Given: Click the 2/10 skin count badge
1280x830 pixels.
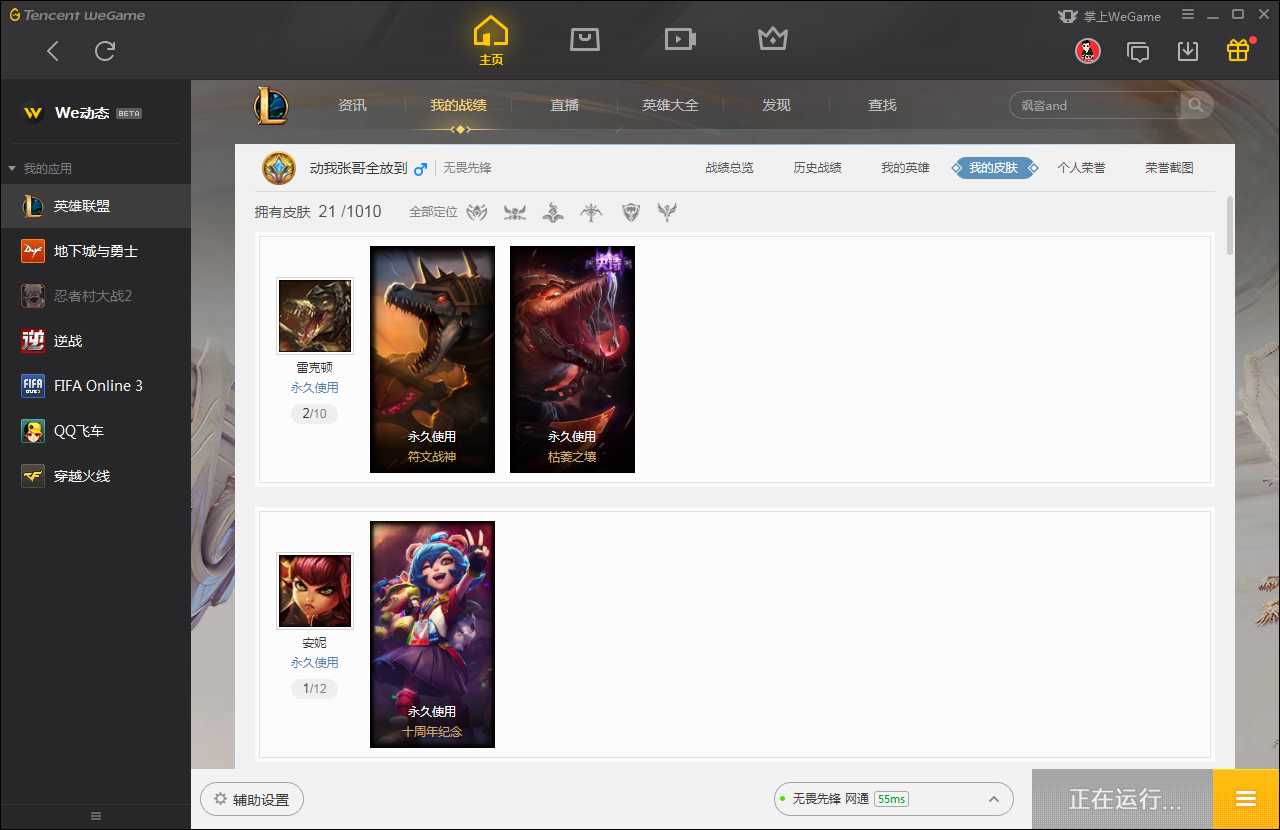Looking at the screenshot, I should point(315,414).
